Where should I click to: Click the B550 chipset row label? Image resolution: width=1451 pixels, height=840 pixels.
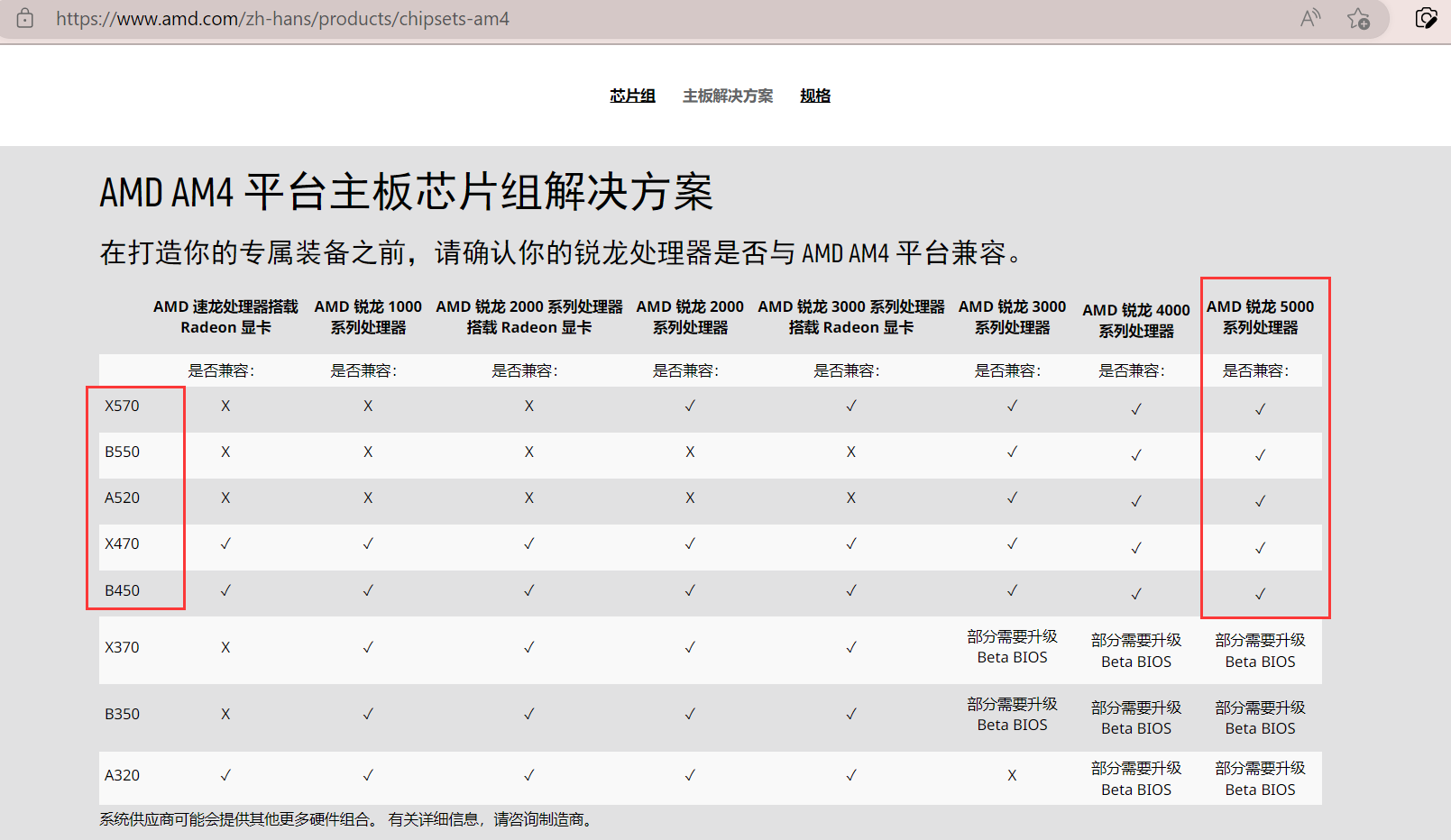[122, 452]
